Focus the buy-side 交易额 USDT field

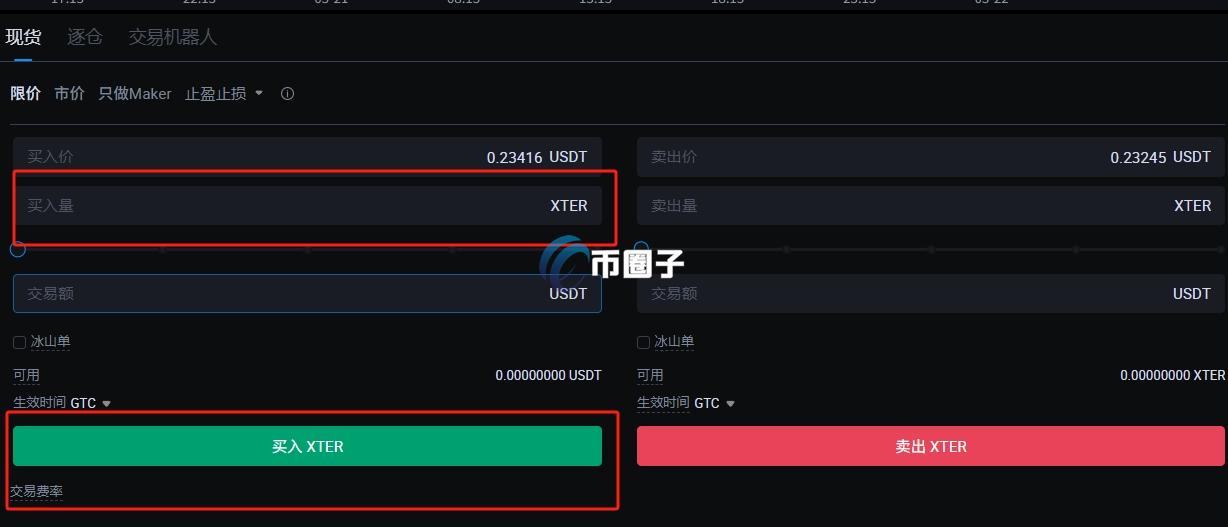pyautogui.click(x=307, y=294)
